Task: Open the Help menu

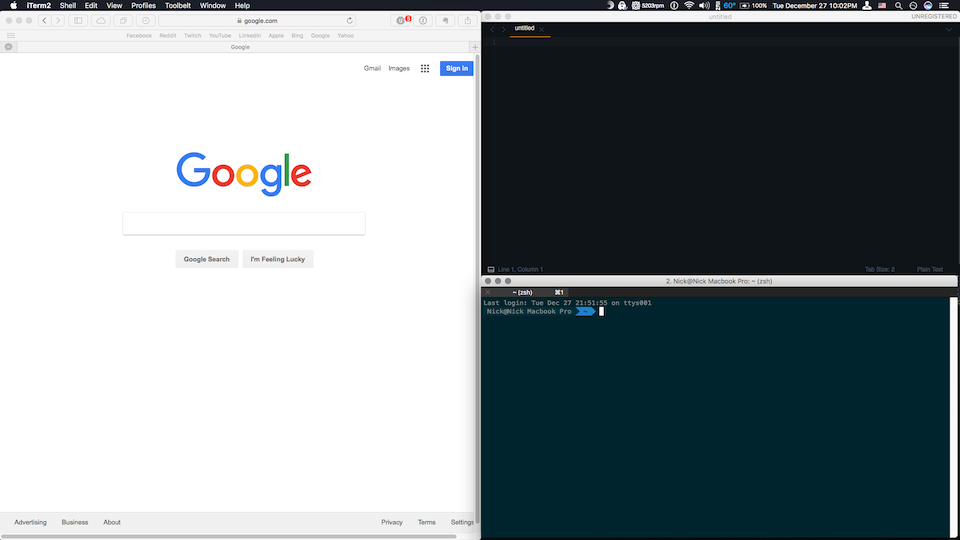Action: [x=242, y=6]
